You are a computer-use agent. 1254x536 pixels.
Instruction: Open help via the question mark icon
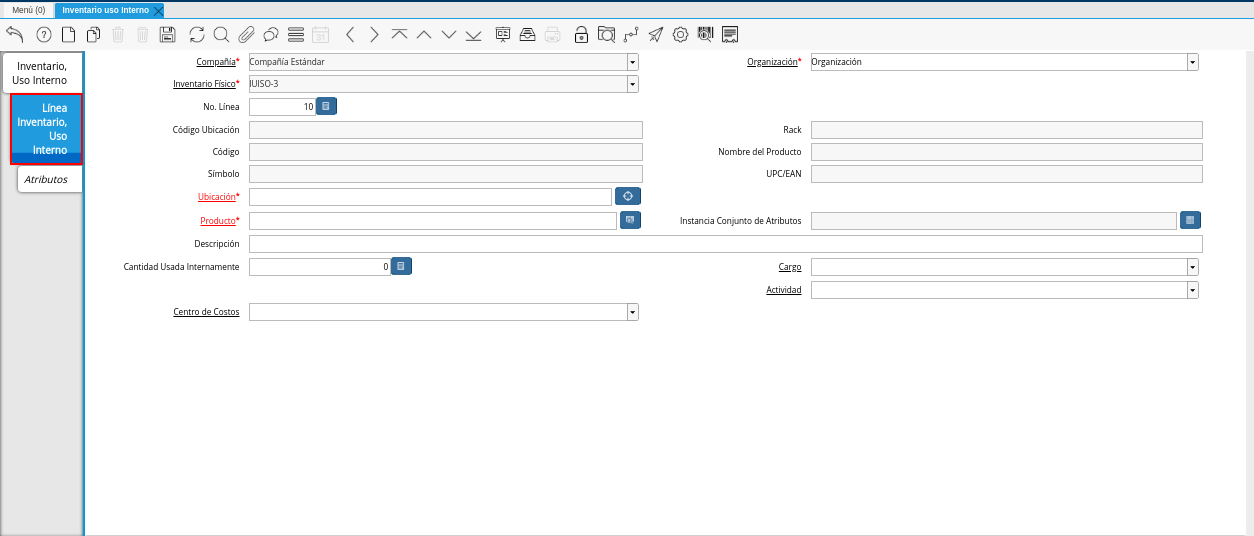click(x=44, y=35)
